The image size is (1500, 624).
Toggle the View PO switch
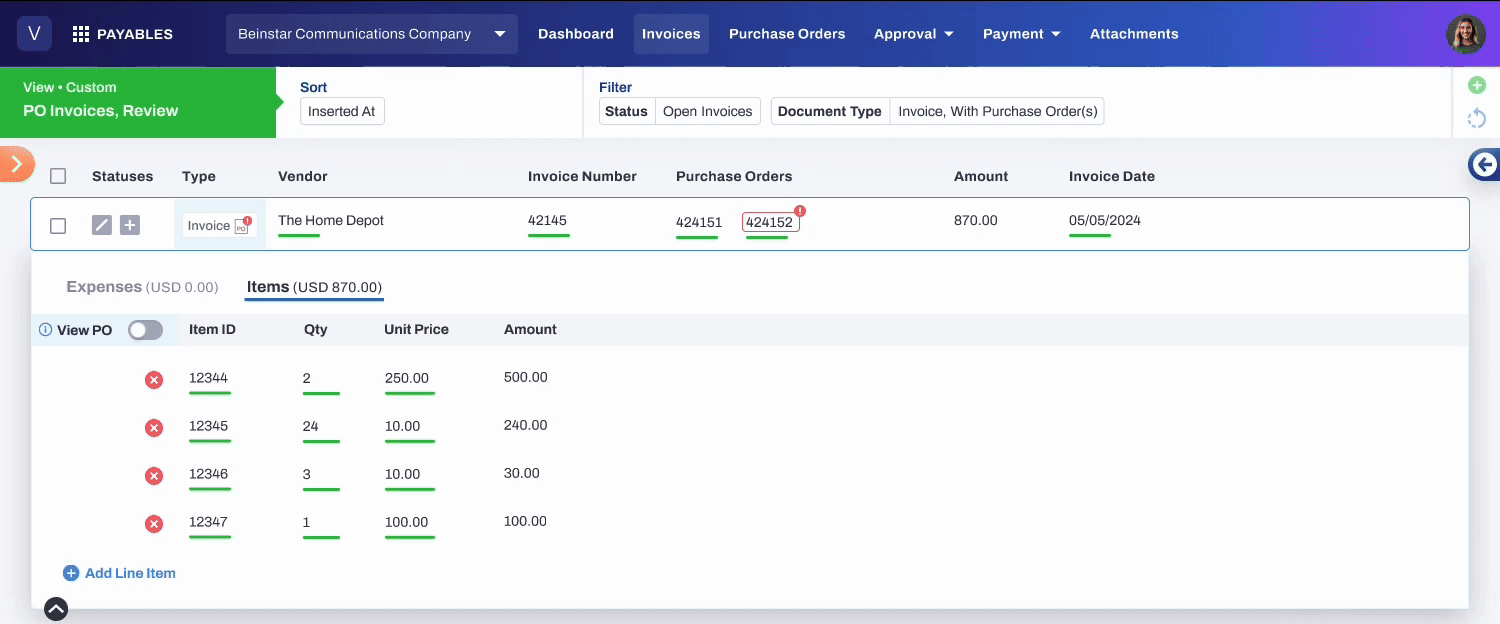click(145, 330)
